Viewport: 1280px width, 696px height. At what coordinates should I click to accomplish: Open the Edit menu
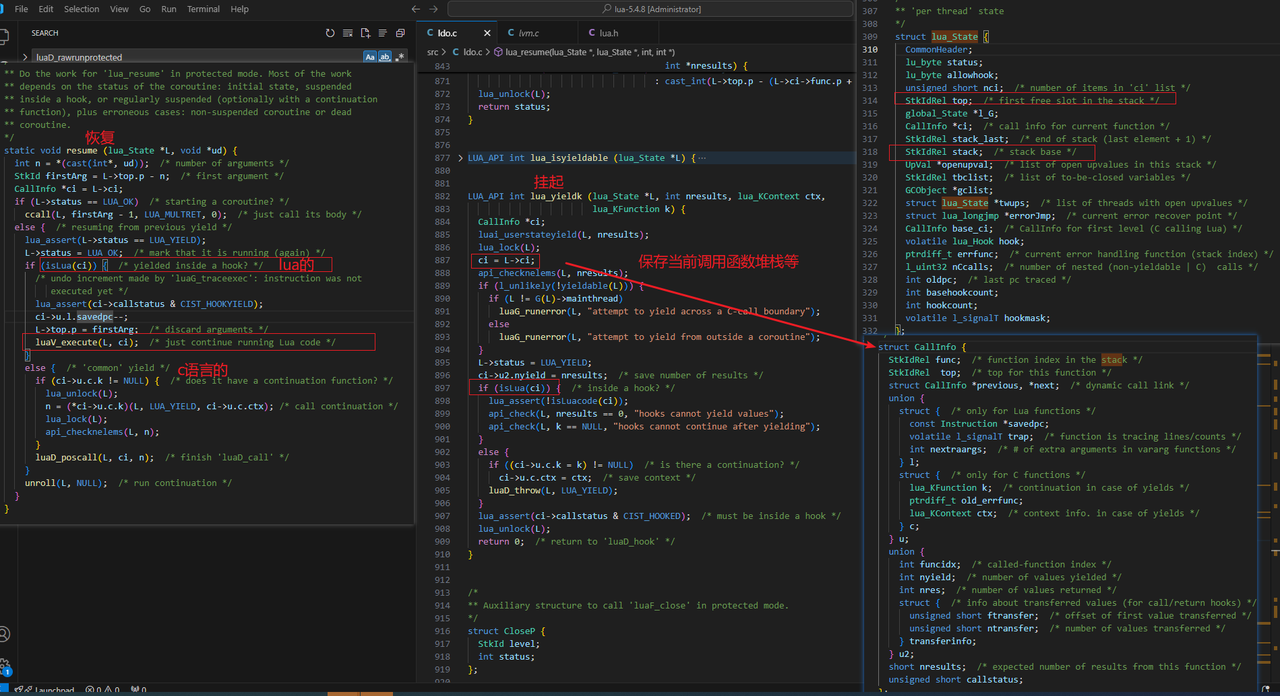point(47,9)
